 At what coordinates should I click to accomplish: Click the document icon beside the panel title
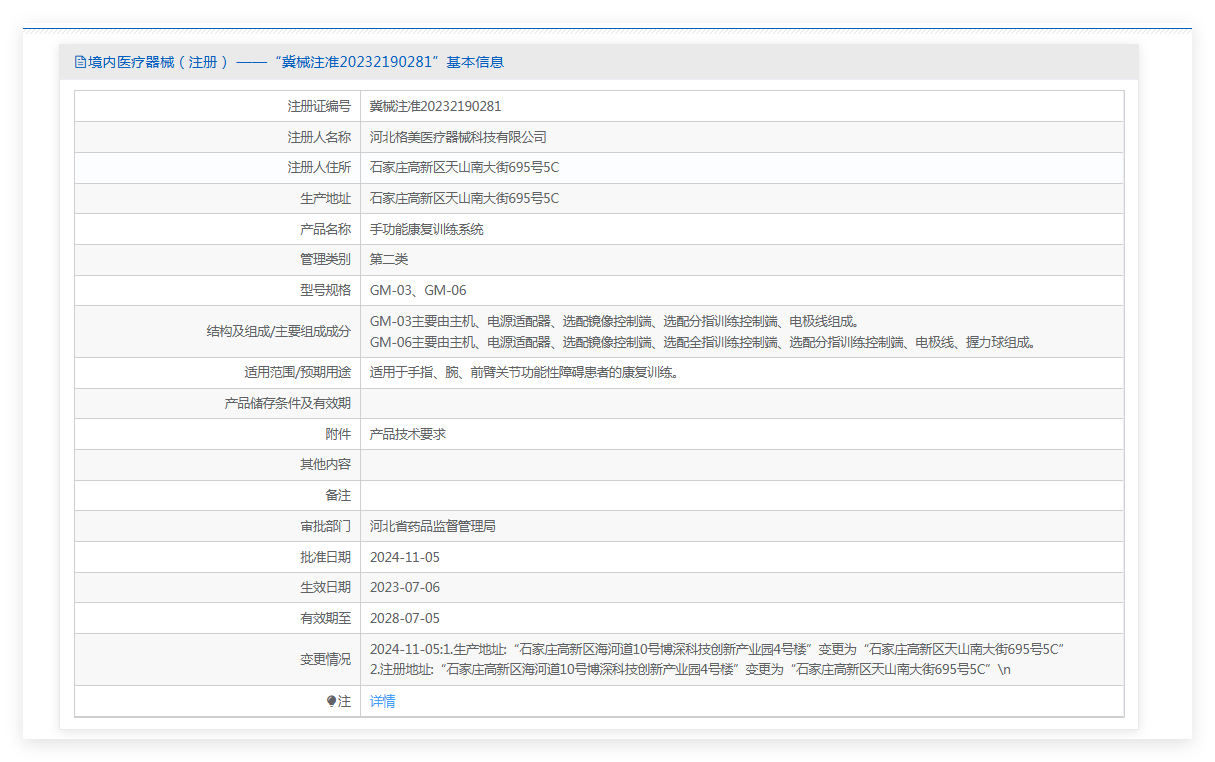[x=80, y=62]
